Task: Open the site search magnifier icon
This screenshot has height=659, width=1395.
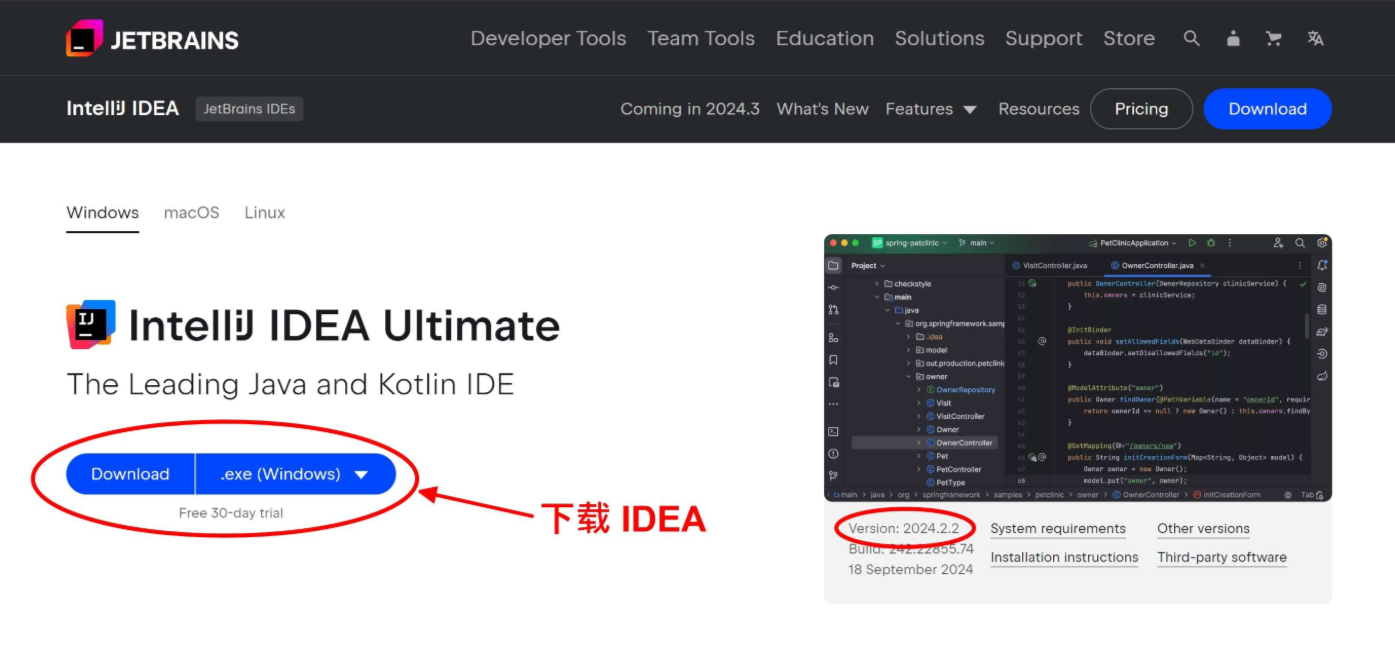Action: (x=1191, y=38)
